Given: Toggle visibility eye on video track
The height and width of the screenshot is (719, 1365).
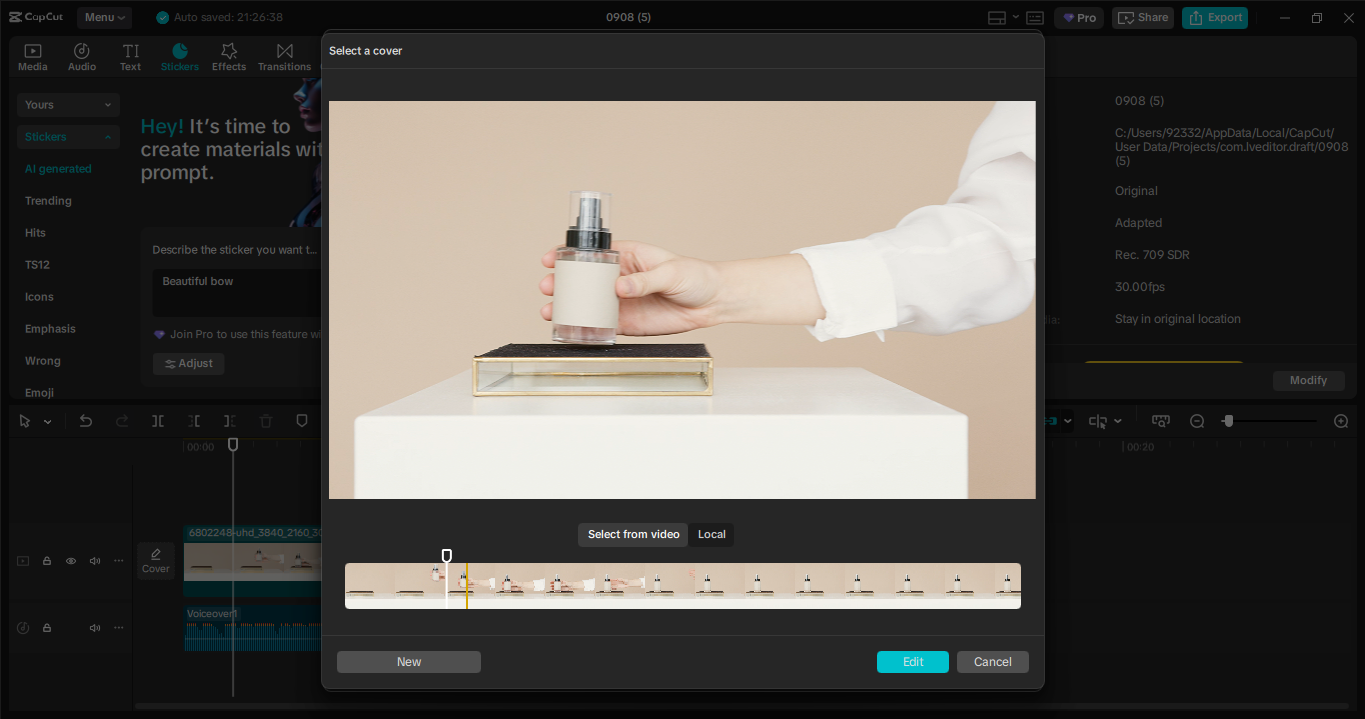Looking at the screenshot, I should 71,561.
